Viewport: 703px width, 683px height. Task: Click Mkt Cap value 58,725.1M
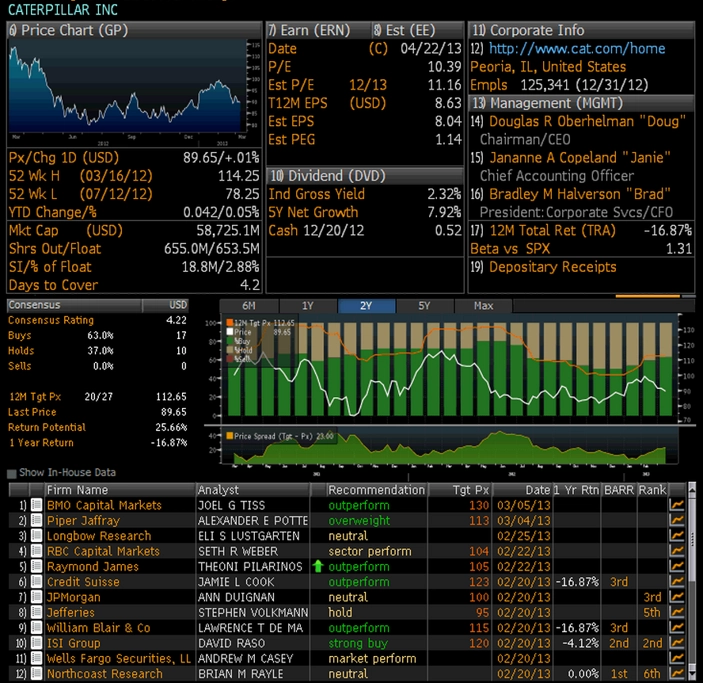(x=228, y=230)
